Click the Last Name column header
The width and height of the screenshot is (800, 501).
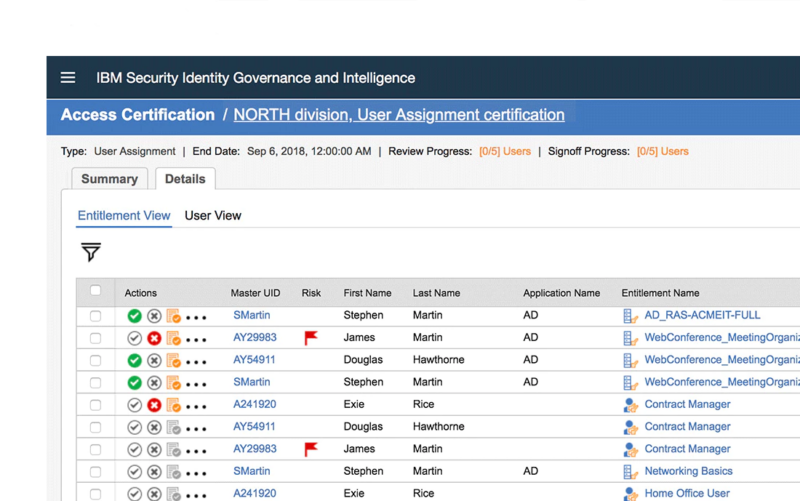coord(436,293)
